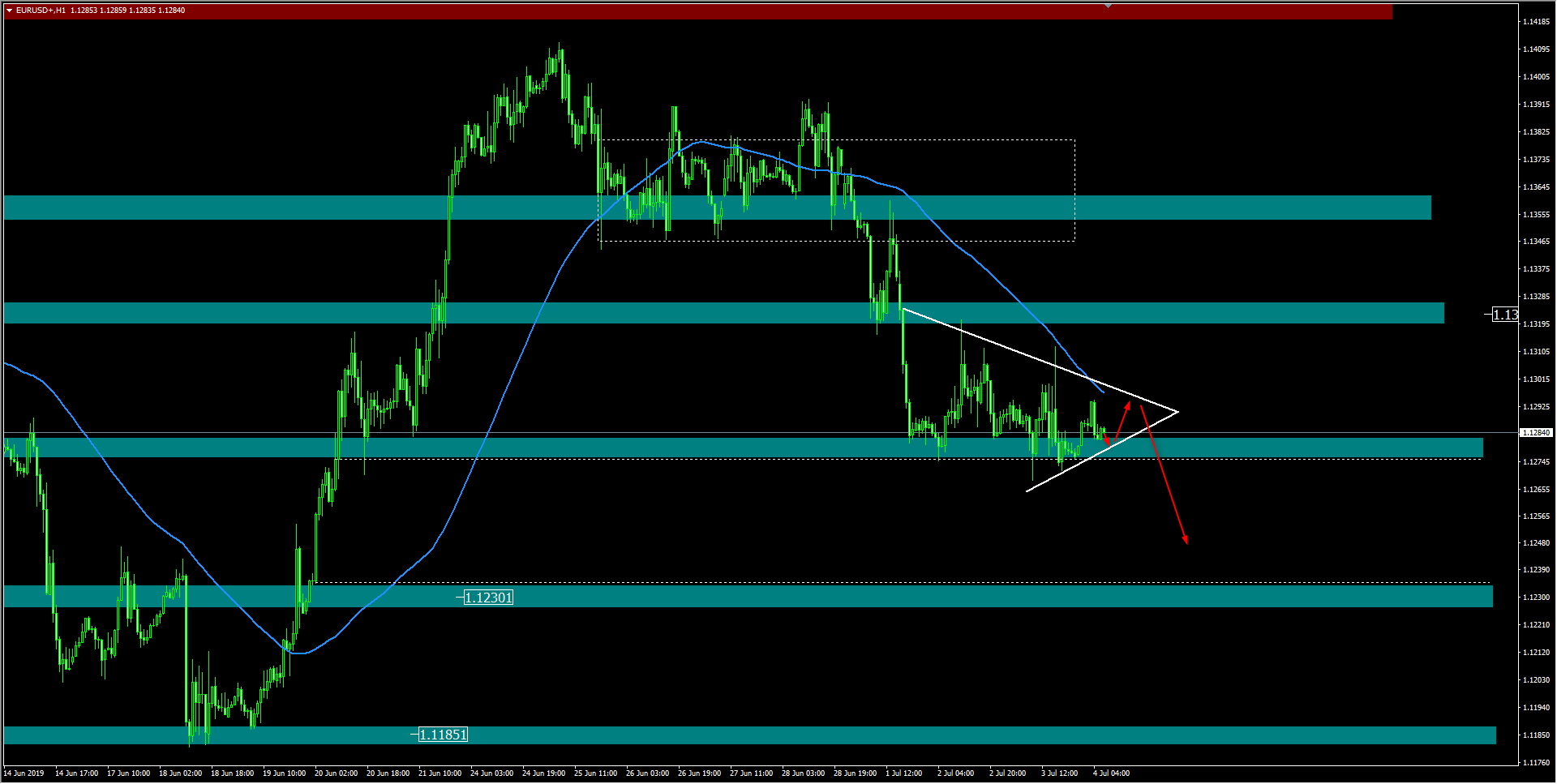This screenshot has width=1557, height=784.
Task: Select the 1.11851 price level label
Action: 443,735
